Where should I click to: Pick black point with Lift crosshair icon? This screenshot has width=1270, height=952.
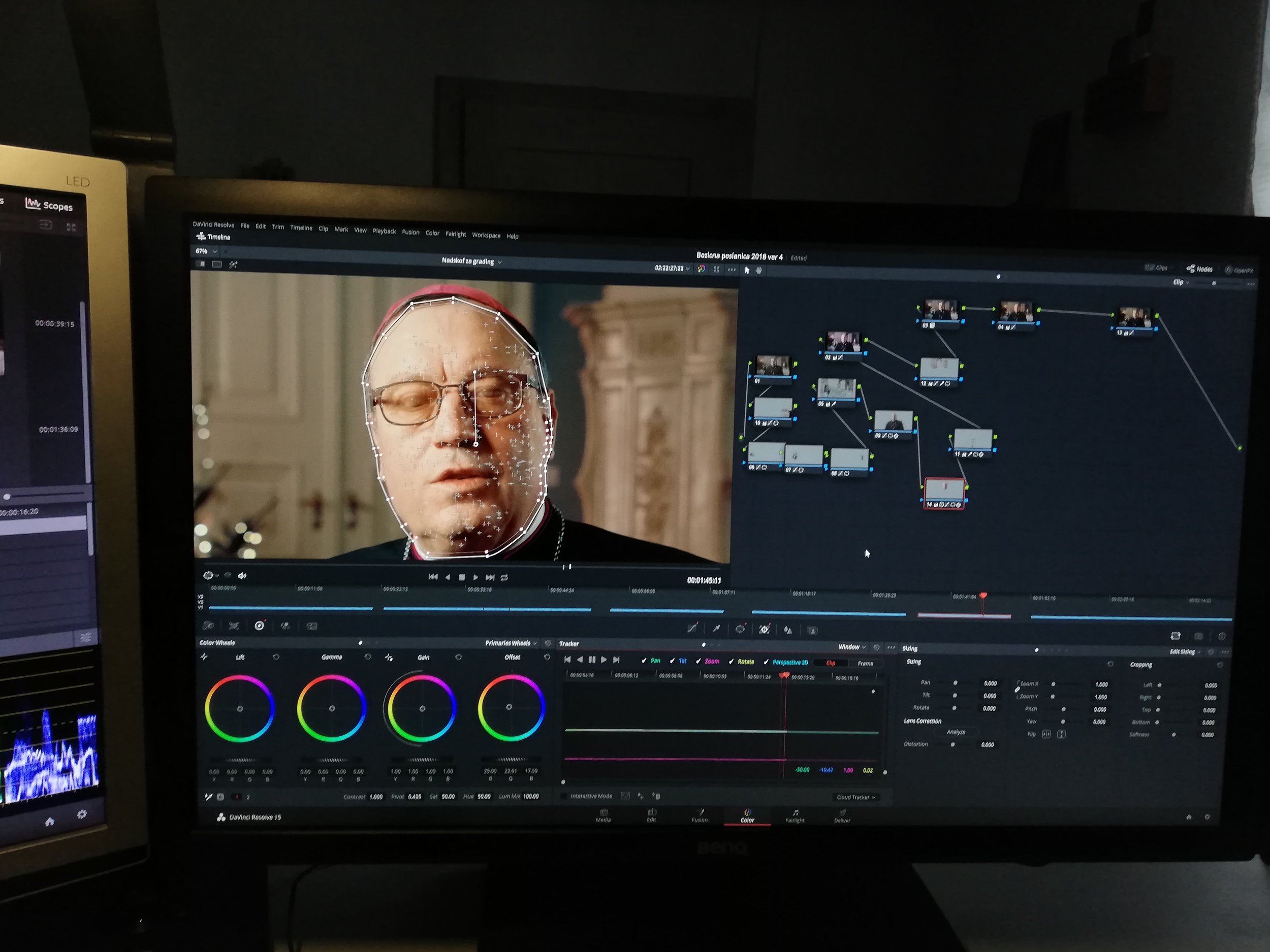coord(204,656)
